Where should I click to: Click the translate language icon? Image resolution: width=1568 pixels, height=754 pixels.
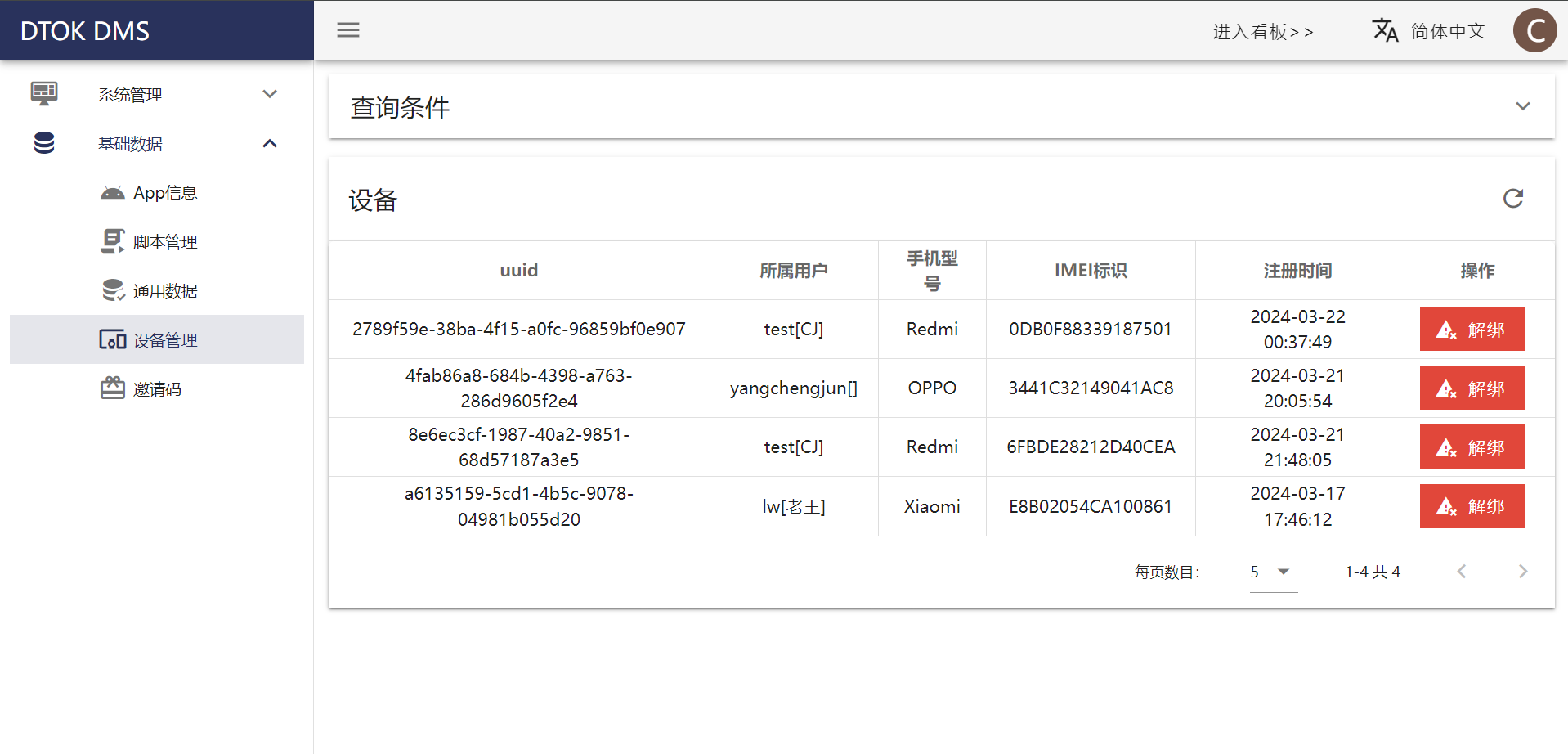coord(1385,30)
